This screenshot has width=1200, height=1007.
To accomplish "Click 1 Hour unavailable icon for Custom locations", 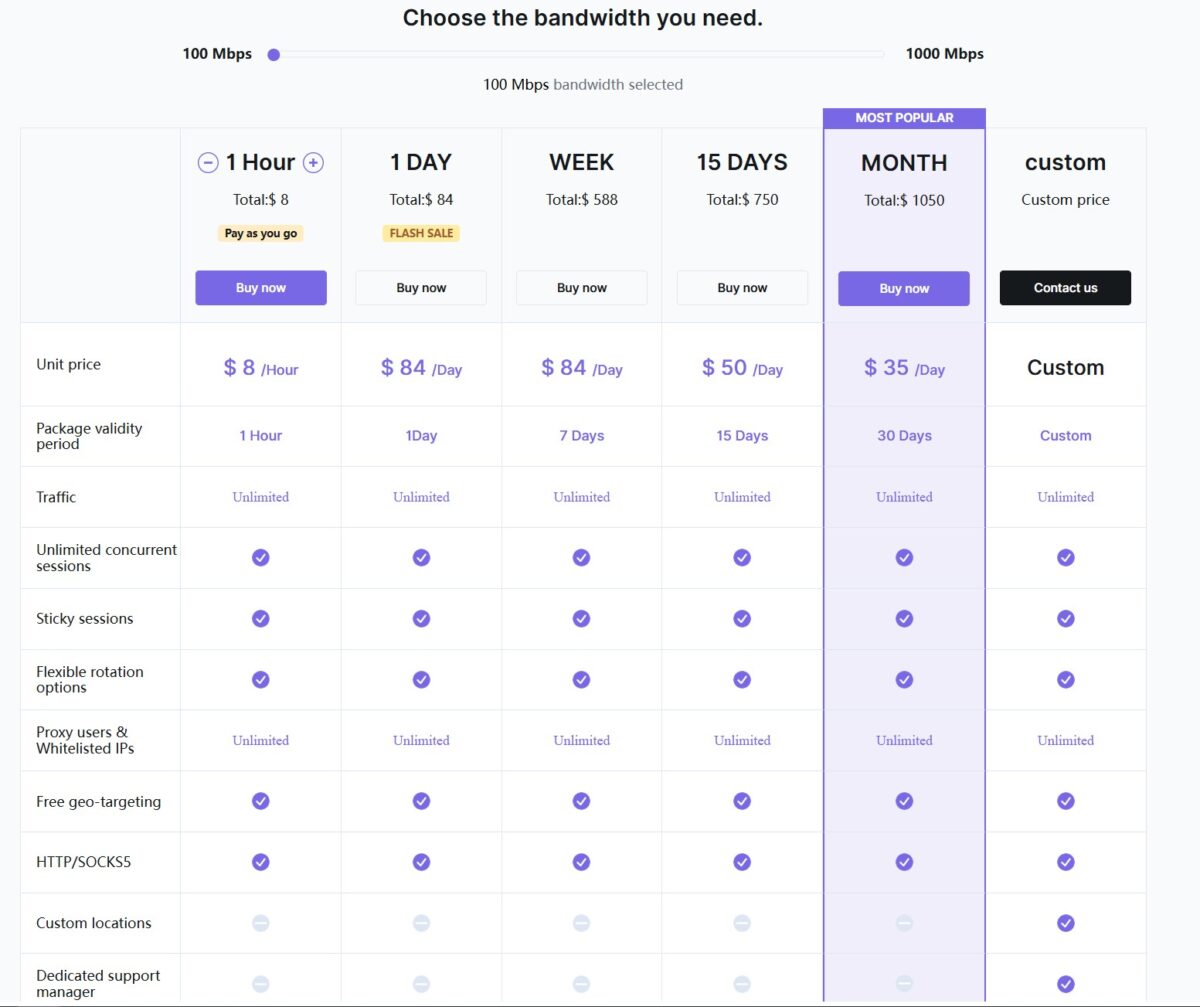I will [x=261, y=923].
